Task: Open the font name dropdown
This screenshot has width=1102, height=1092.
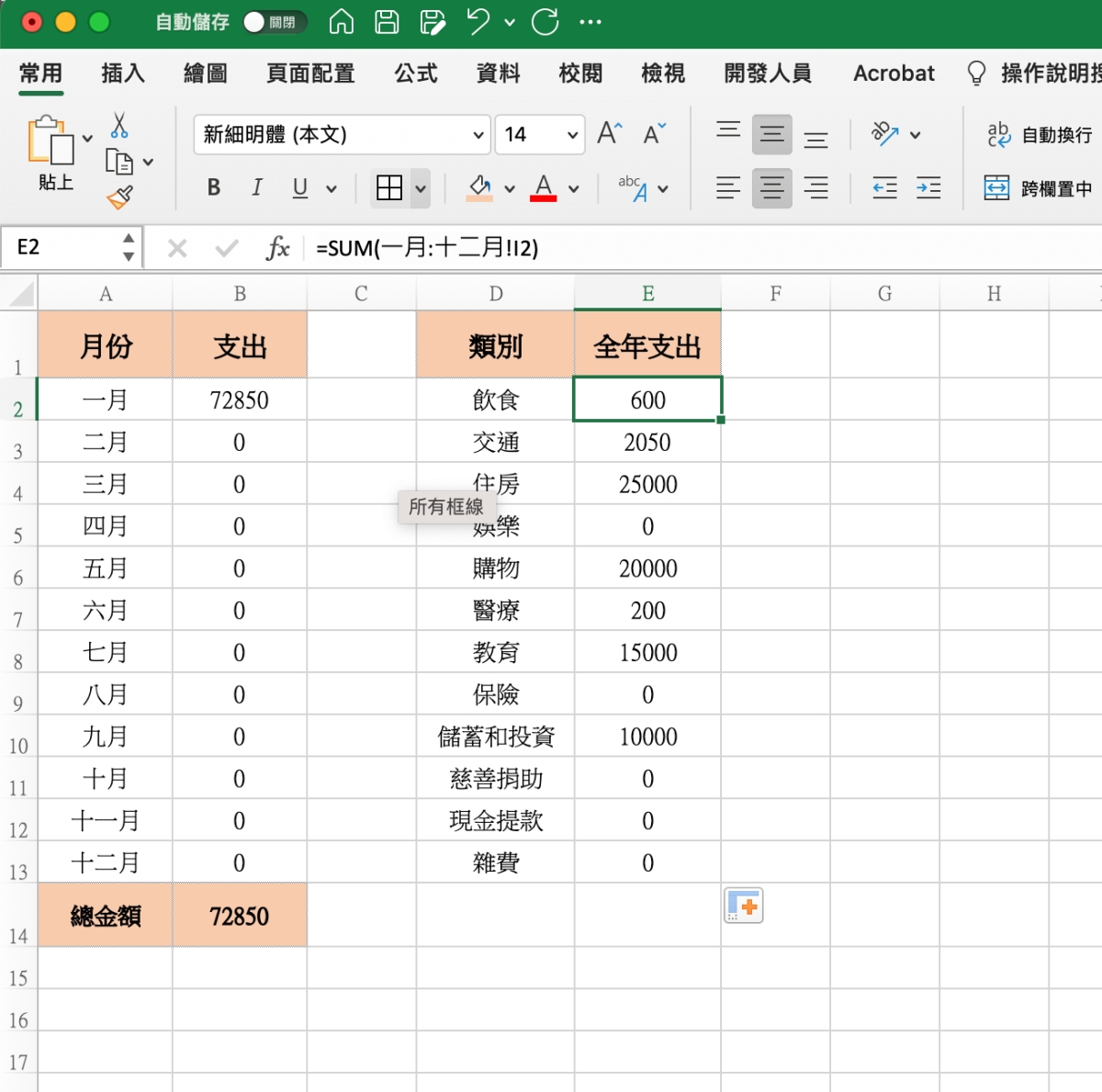Action: click(478, 135)
